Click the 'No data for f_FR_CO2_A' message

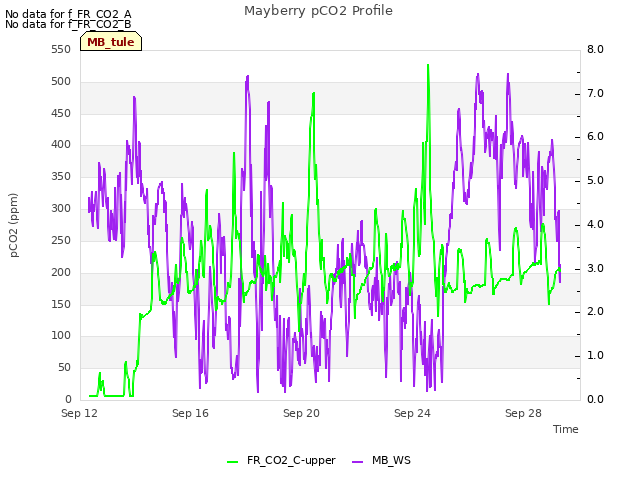pos(68,14)
